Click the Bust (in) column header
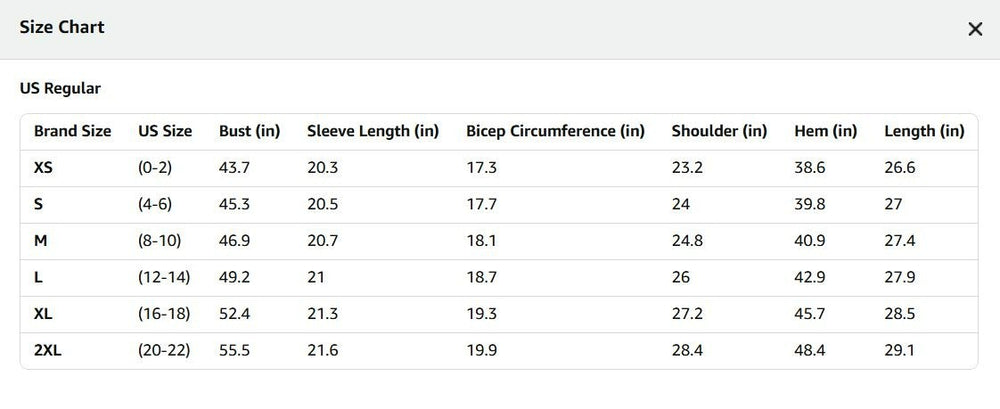 (x=249, y=131)
